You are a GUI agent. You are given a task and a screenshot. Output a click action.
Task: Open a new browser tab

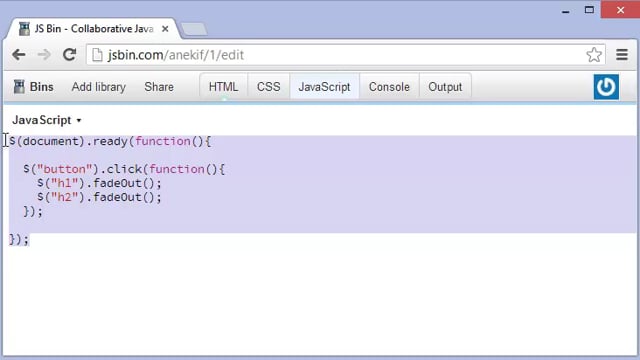point(194,29)
